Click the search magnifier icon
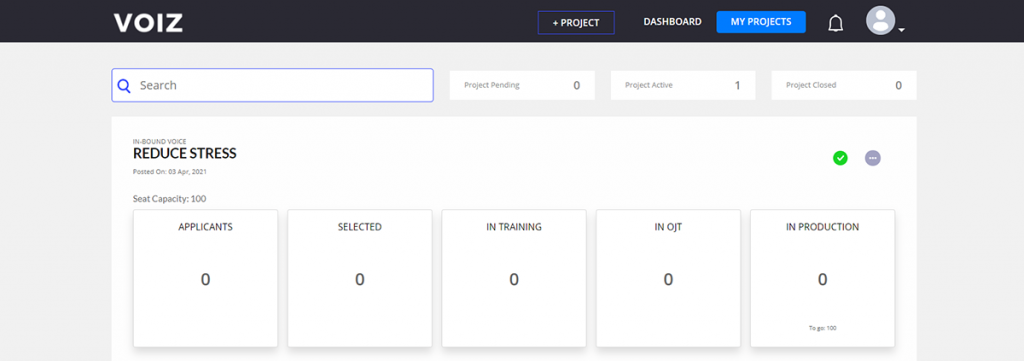Screen dimensions: 1024x361 tap(124, 86)
